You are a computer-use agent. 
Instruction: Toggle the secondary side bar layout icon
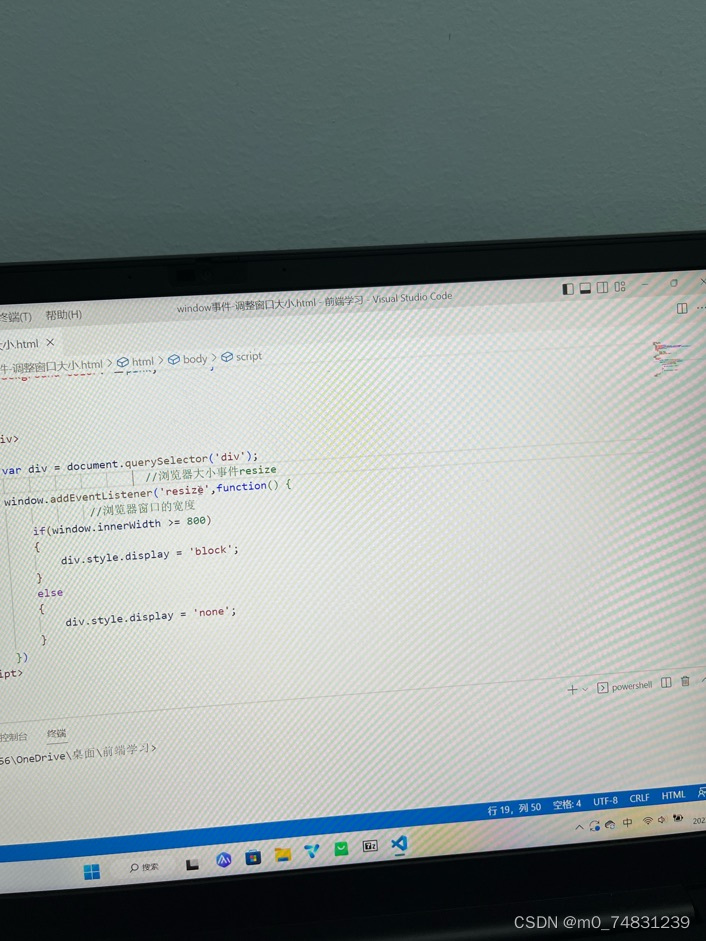[x=602, y=287]
